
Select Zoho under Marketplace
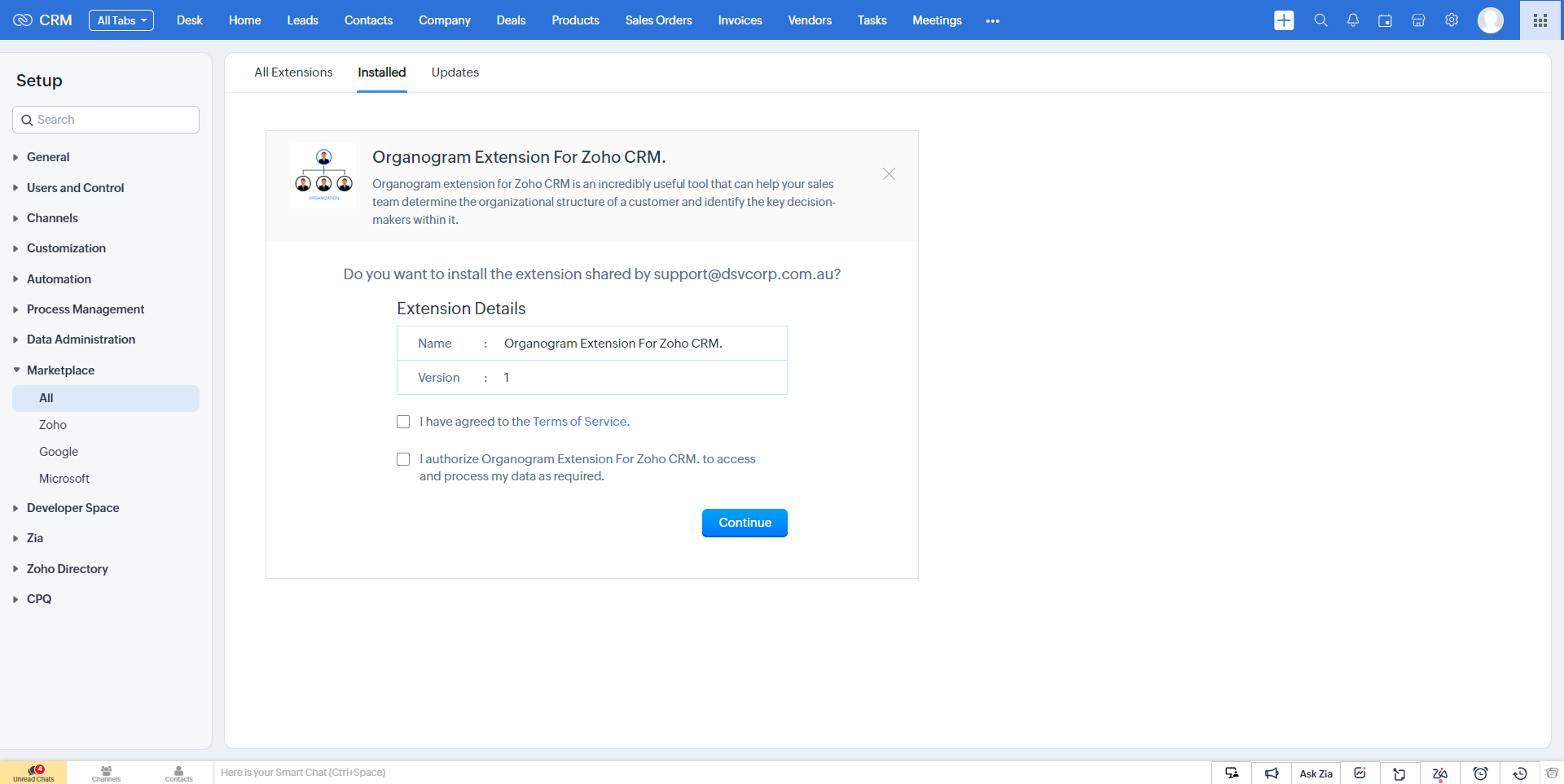point(53,425)
